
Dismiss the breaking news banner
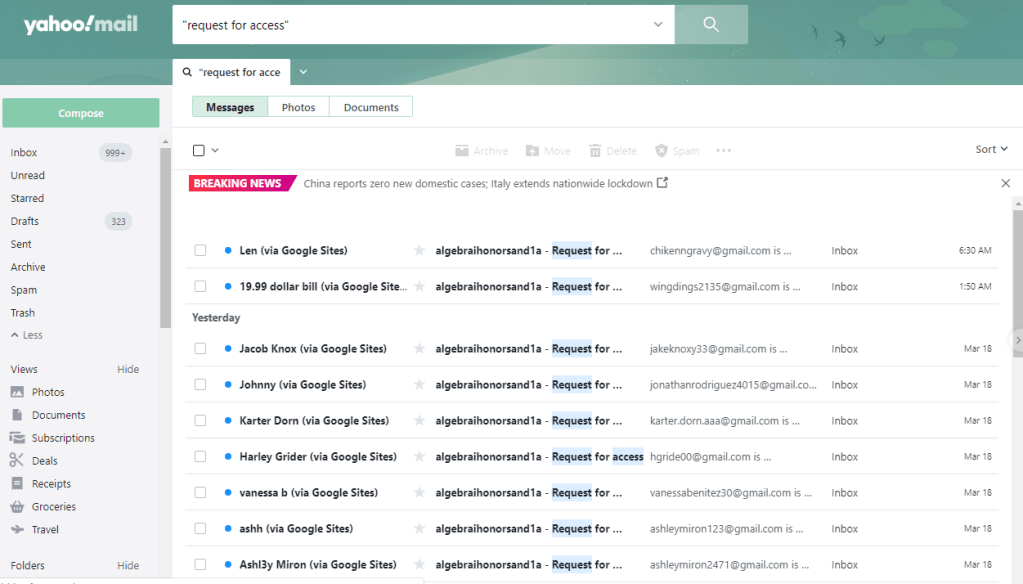(x=1005, y=183)
